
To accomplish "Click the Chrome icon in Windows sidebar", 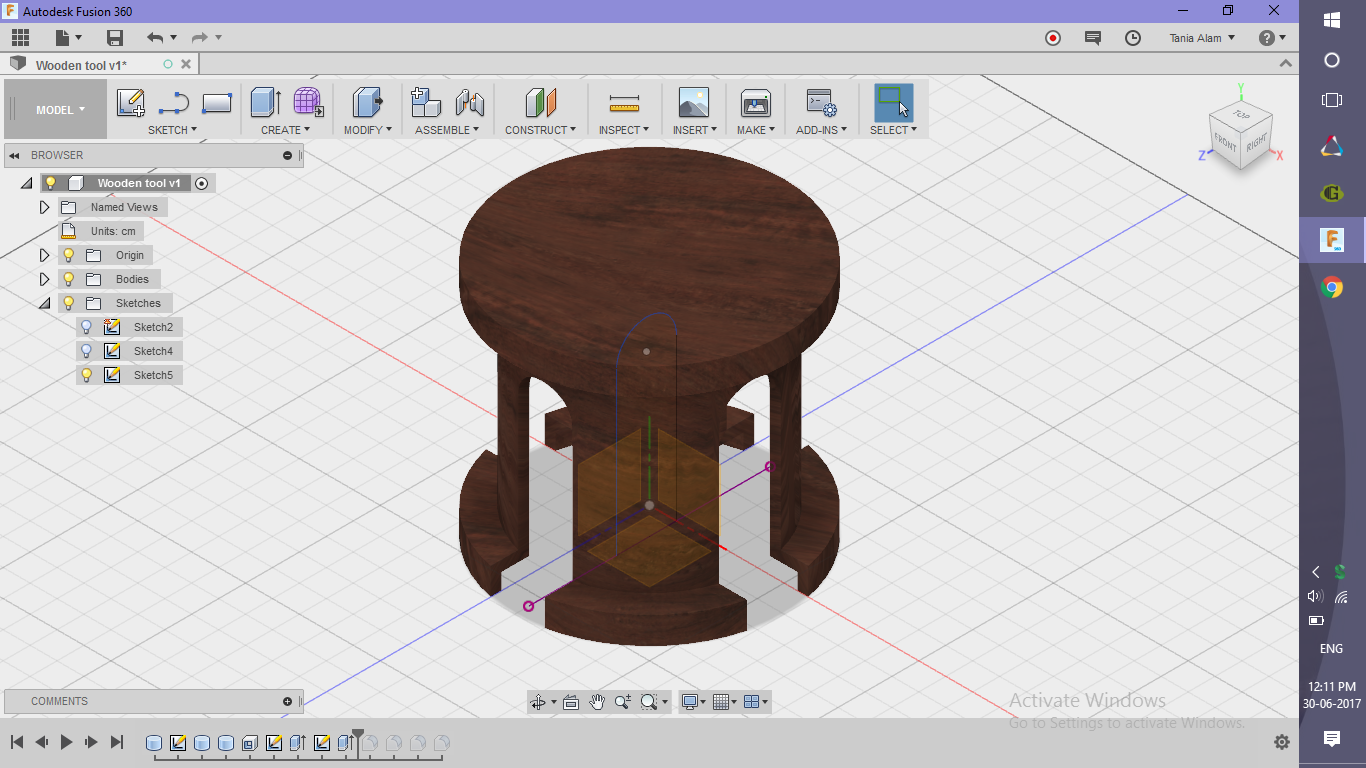I will coord(1332,289).
